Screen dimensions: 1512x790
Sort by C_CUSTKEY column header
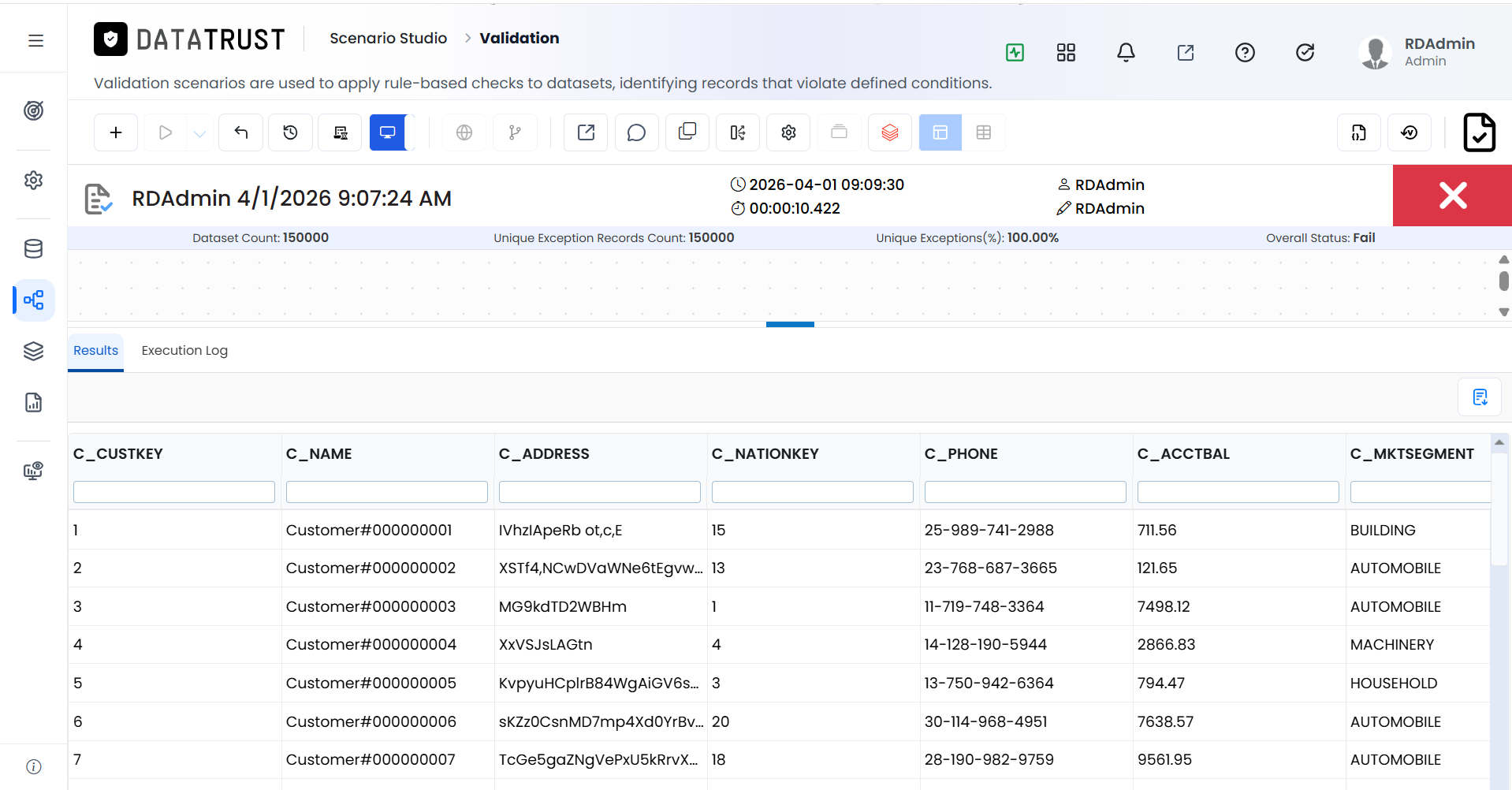(118, 454)
